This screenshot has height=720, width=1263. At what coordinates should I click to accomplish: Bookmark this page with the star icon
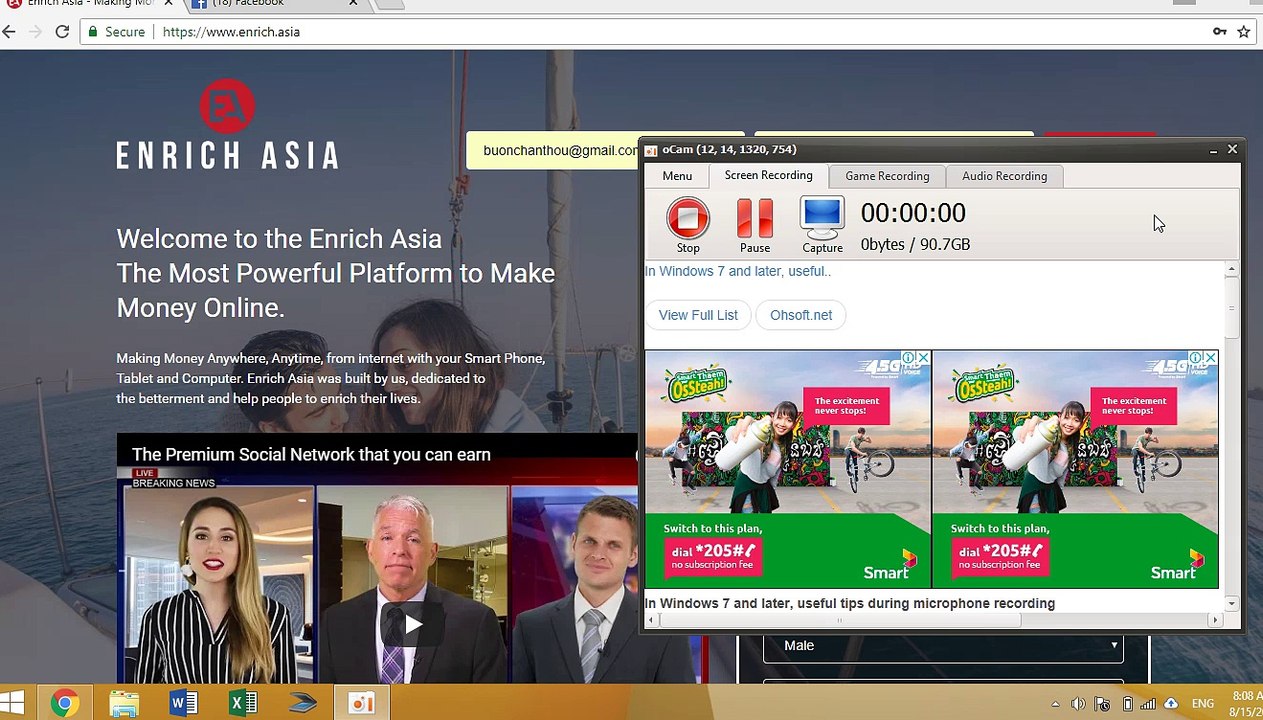point(1244,32)
